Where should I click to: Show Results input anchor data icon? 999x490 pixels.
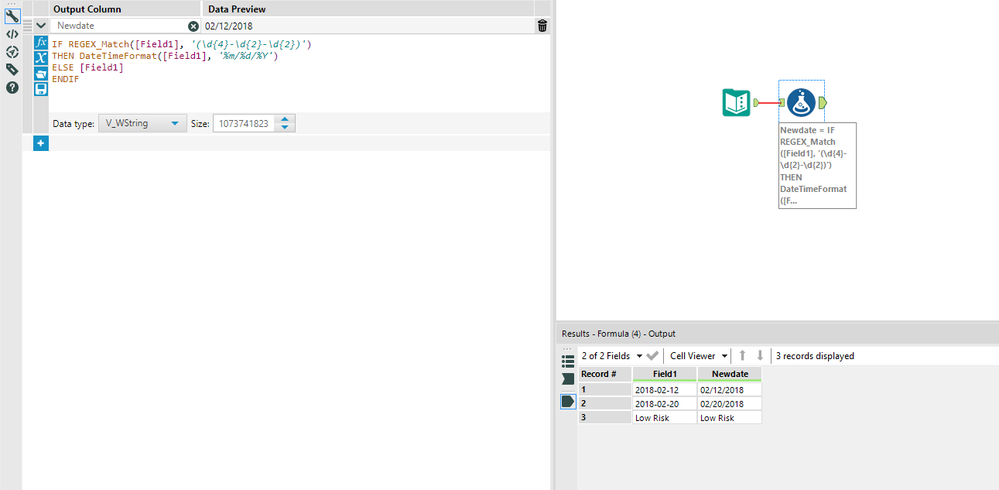click(568, 379)
